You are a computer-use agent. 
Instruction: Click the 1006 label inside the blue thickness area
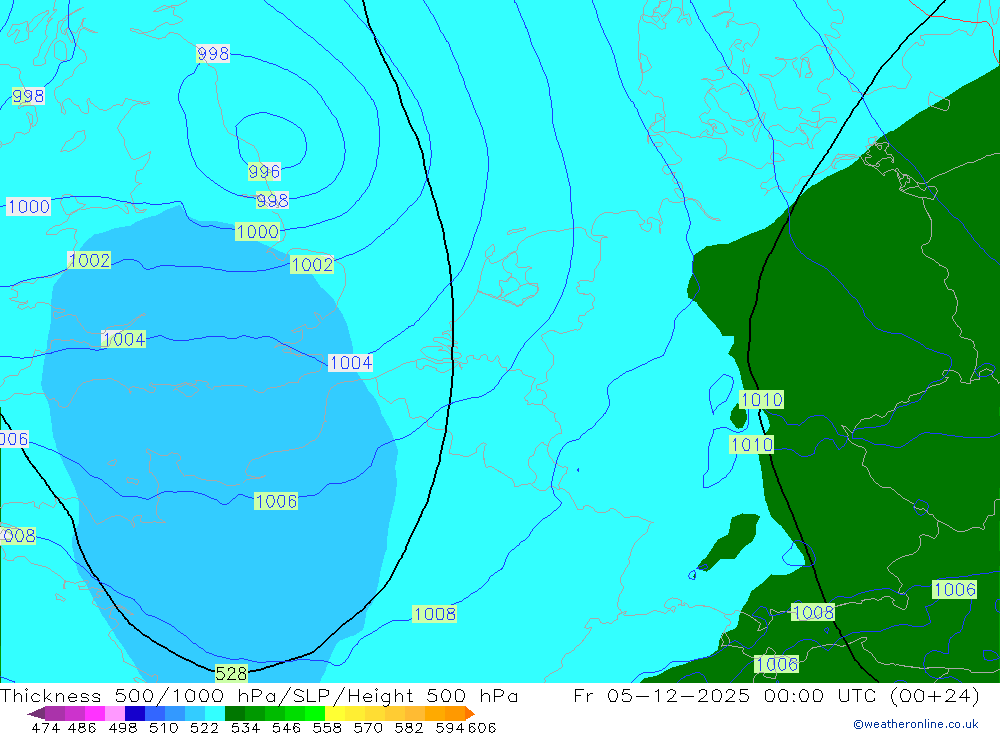(276, 501)
